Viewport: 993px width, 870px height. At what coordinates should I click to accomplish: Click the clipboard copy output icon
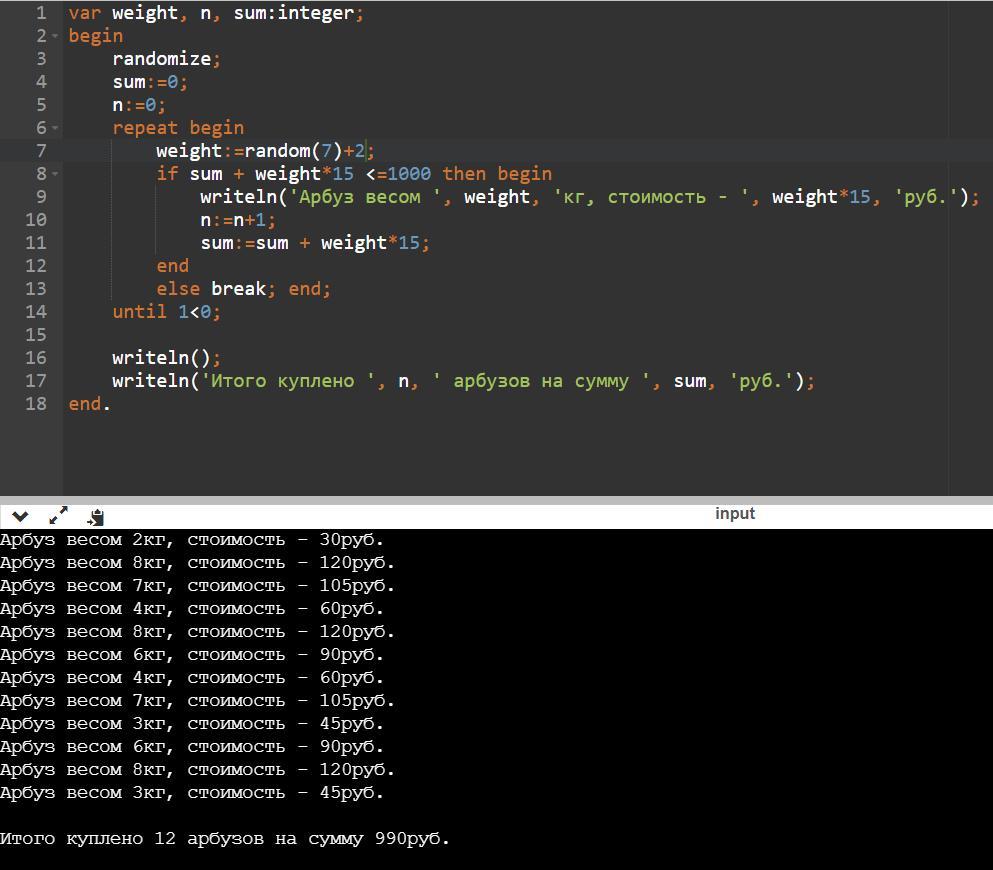[96, 517]
